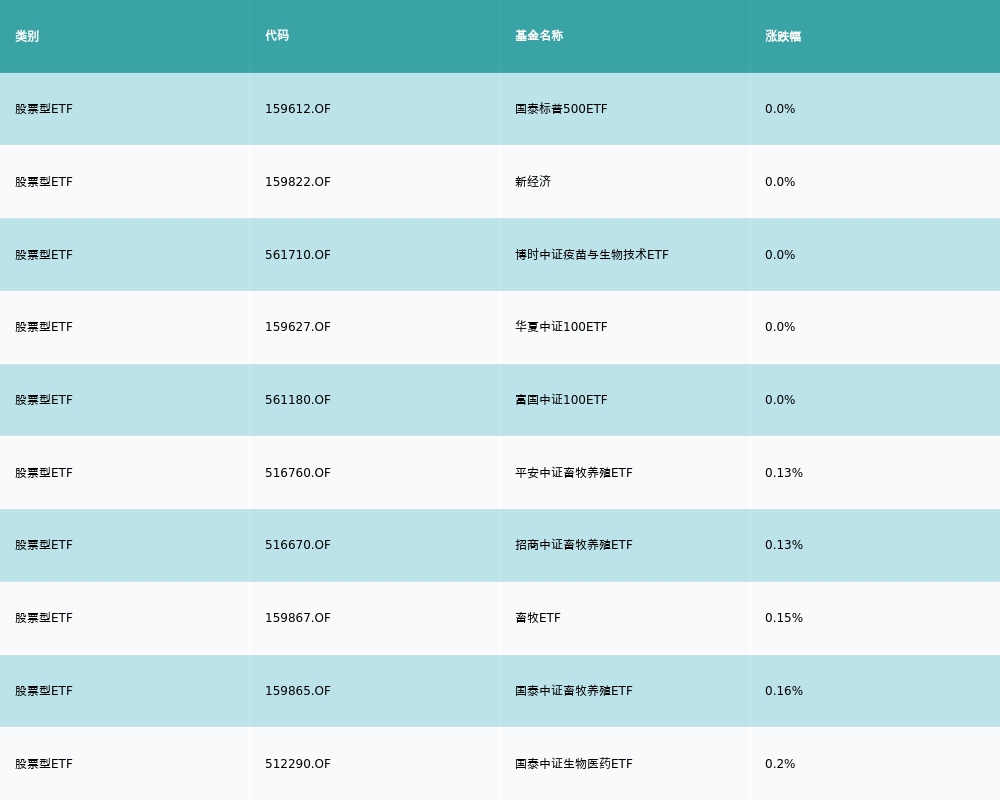Click 股票型ETF in the 159867.OF row
The width and height of the screenshot is (1000, 800).
[x=44, y=618]
